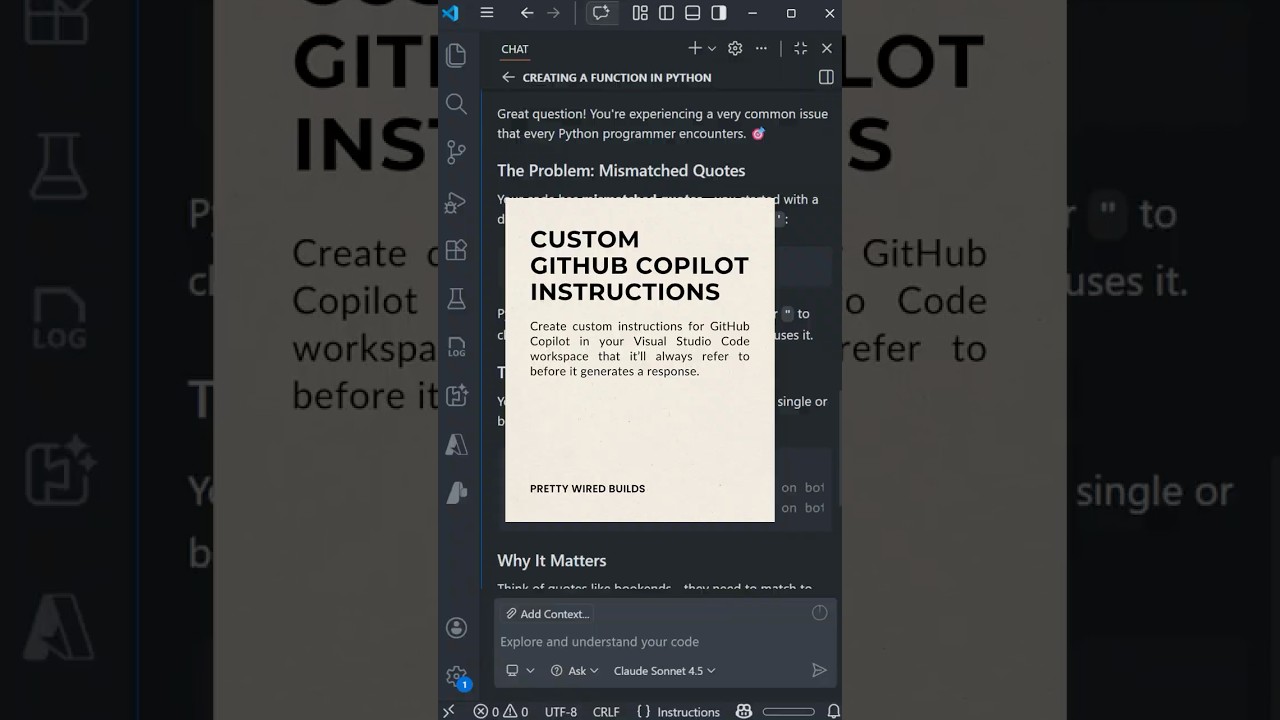Toggle the bottom panel layout icon
The width and height of the screenshot is (1280, 720).
coord(692,13)
